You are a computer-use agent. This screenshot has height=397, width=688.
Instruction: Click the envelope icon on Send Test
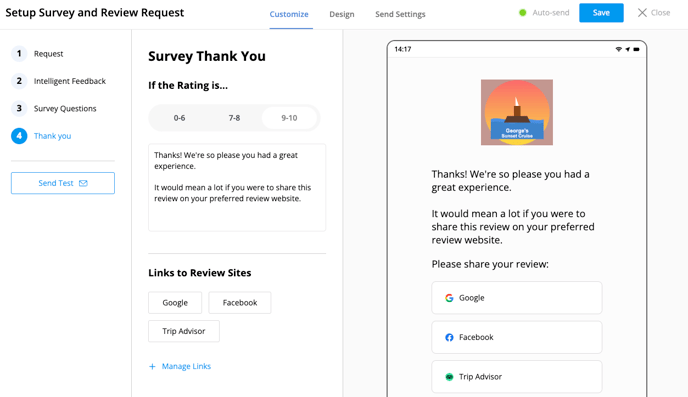coord(83,183)
